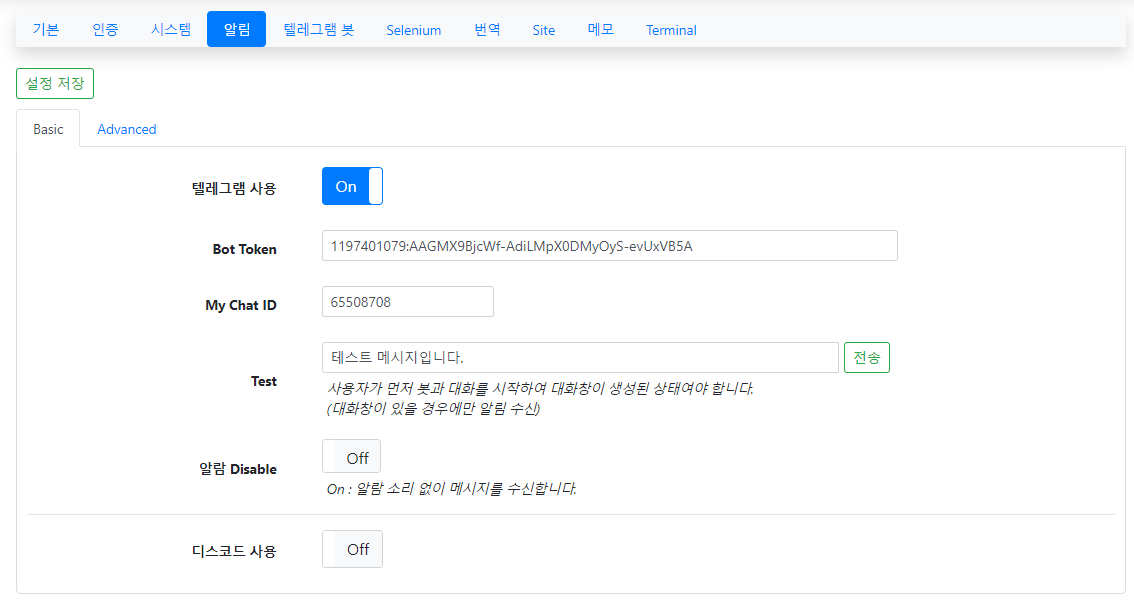Image resolution: width=1134 pixels, height=615 pixels.
Task: Open the 메모 tab
Action: pos(600,30)
